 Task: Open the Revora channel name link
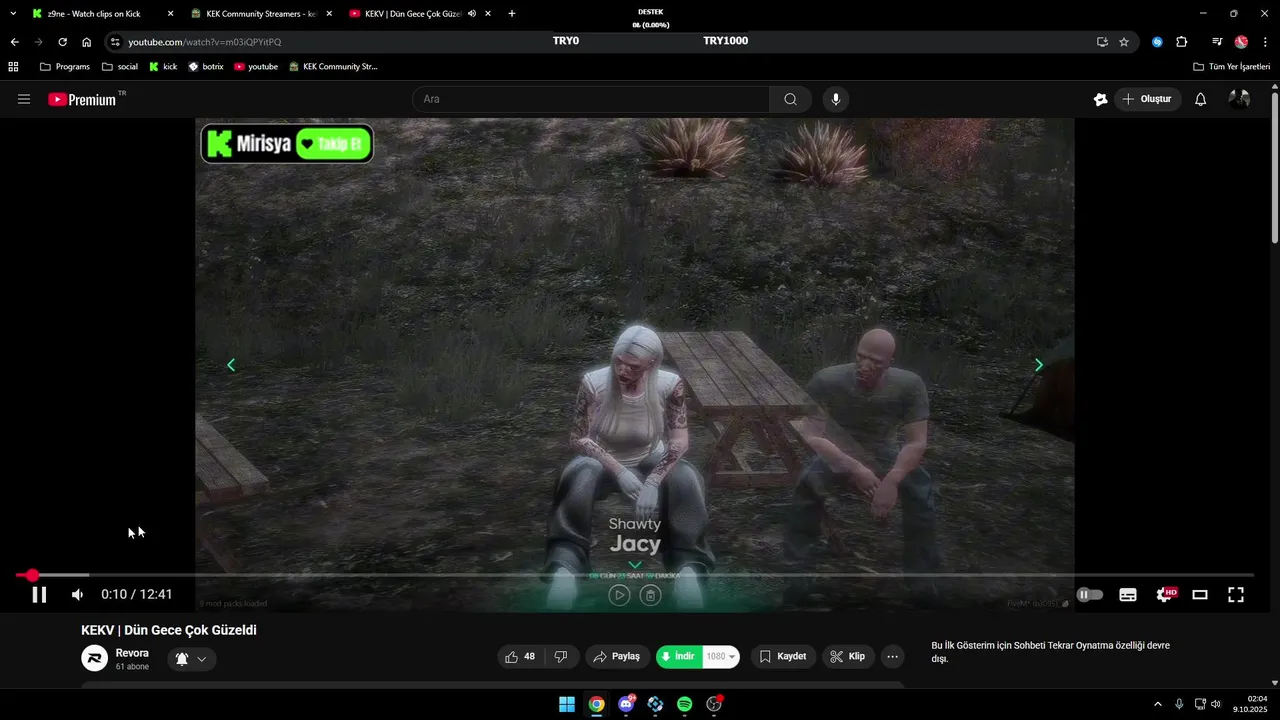132,653
